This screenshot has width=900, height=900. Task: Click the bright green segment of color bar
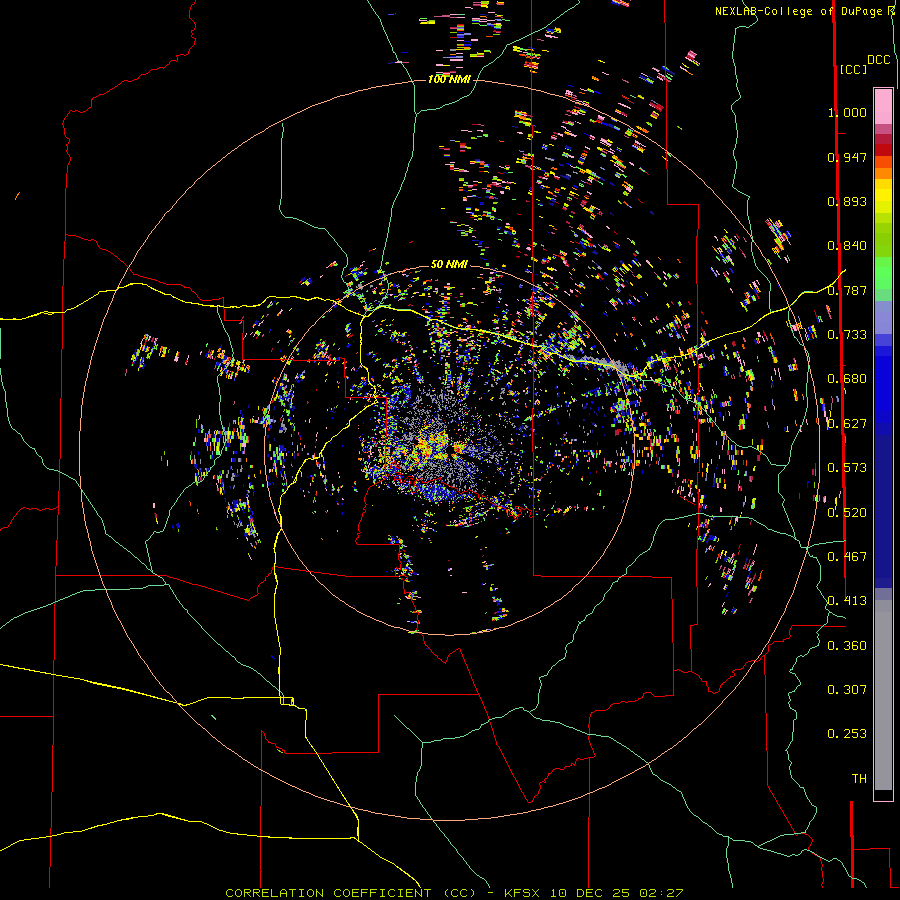point(883,273)
